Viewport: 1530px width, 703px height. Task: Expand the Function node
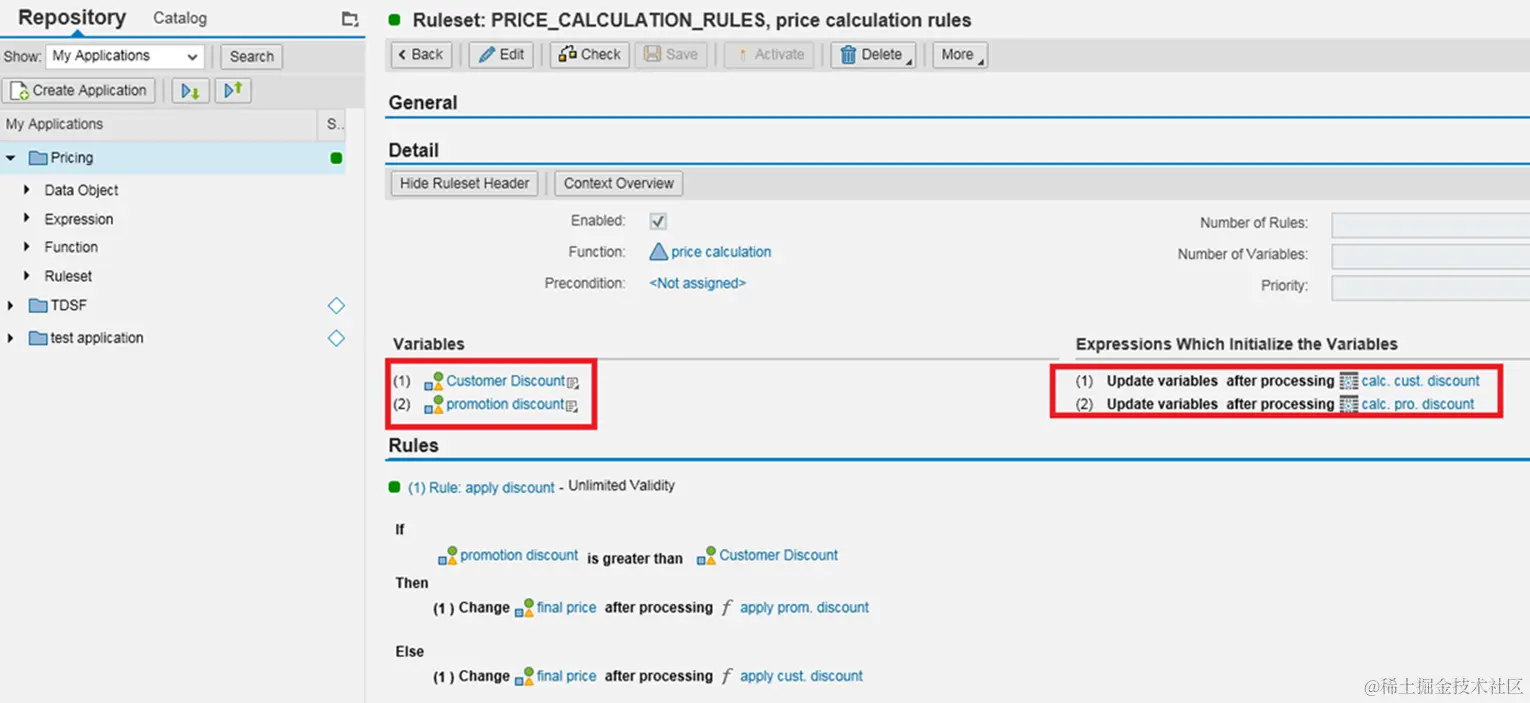27,247
